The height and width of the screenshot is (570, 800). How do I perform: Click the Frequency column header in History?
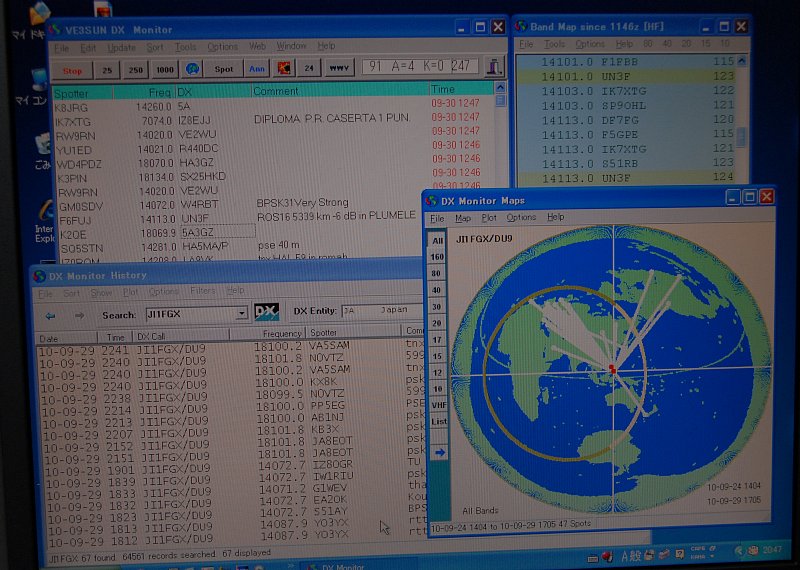(x=266, y=334)
